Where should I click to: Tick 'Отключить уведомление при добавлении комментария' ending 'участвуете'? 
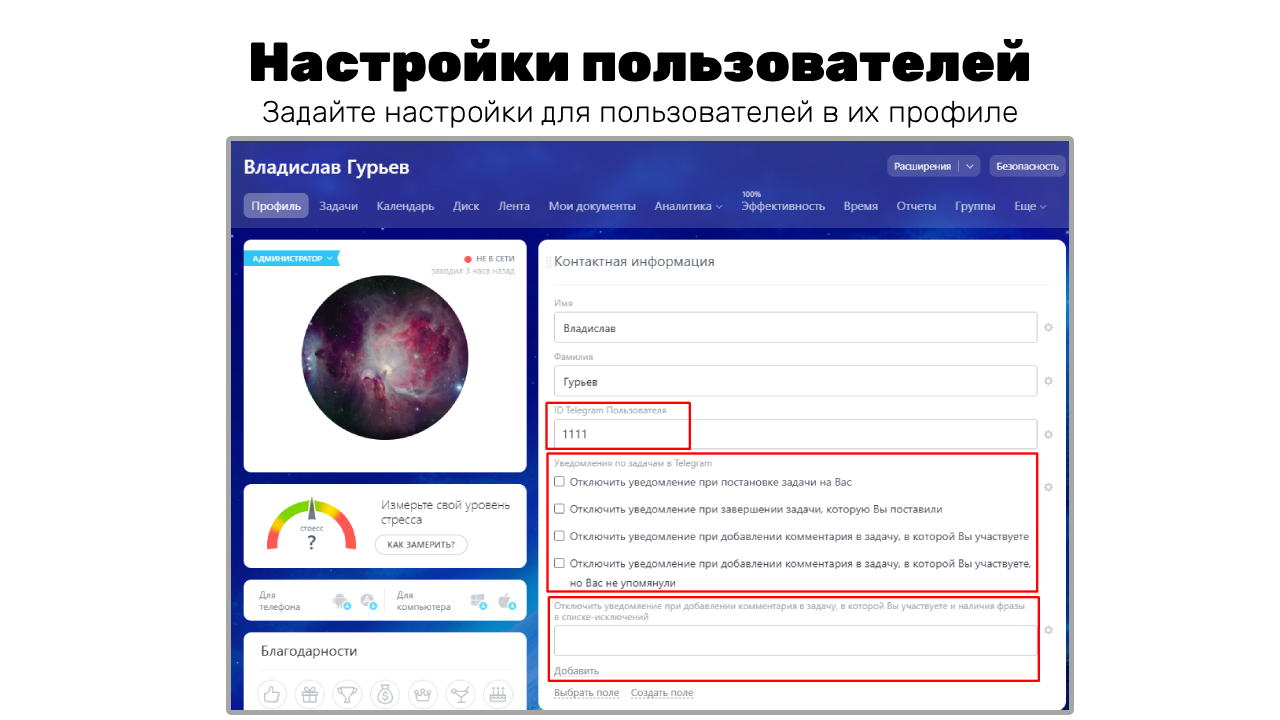pos(559,535)
